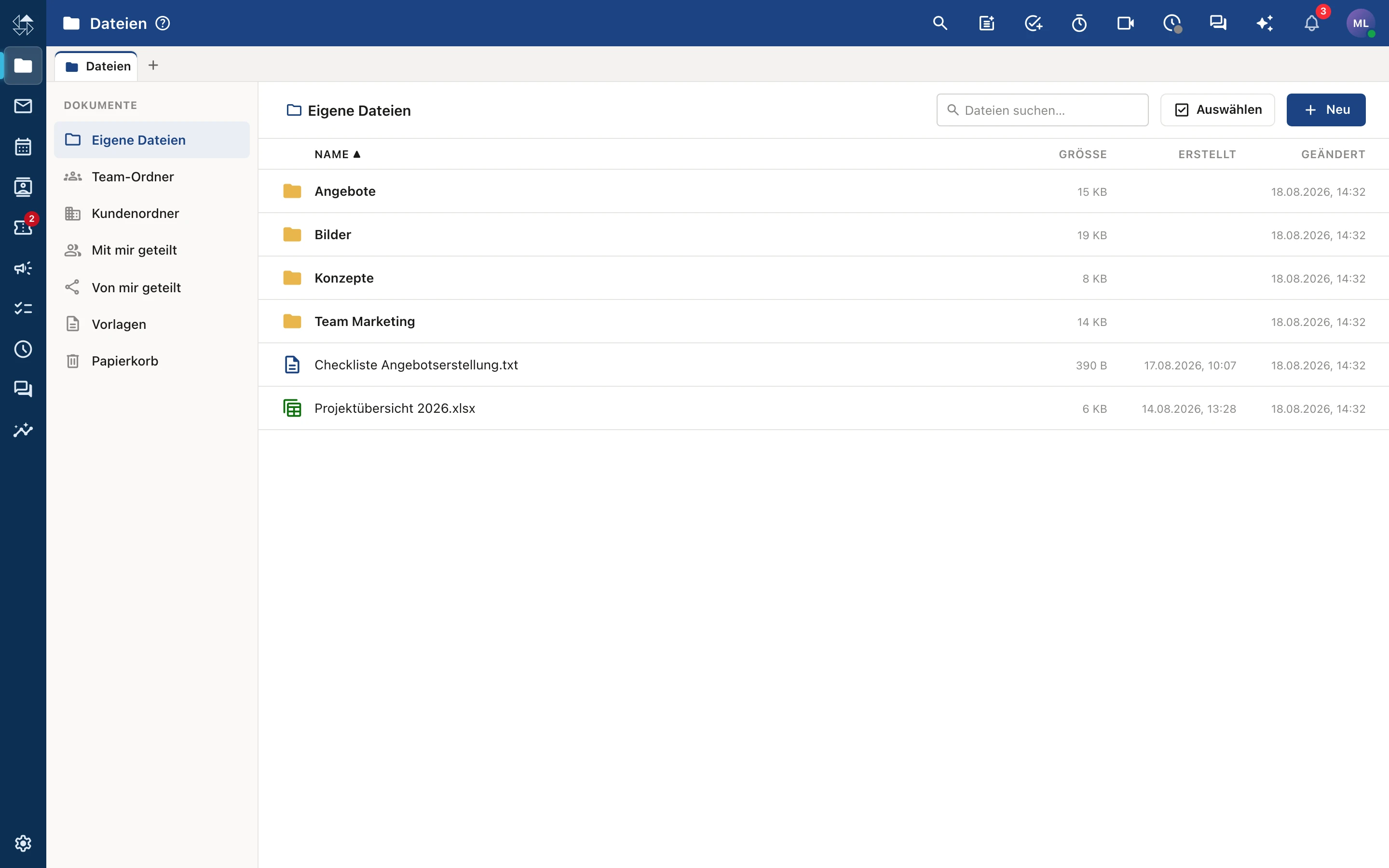
Task: Click the Eigene Dateien breadcrumb title
Action: [x=359, y=110]
